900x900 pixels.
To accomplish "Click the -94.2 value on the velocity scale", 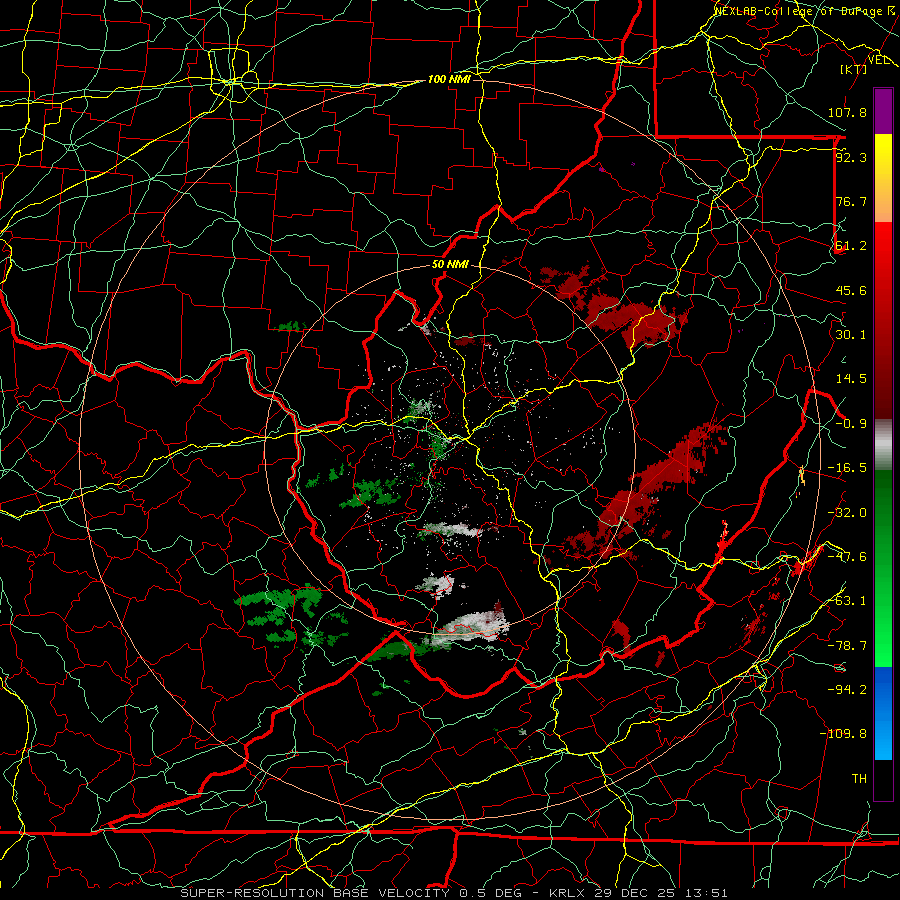I will [847, 690].
